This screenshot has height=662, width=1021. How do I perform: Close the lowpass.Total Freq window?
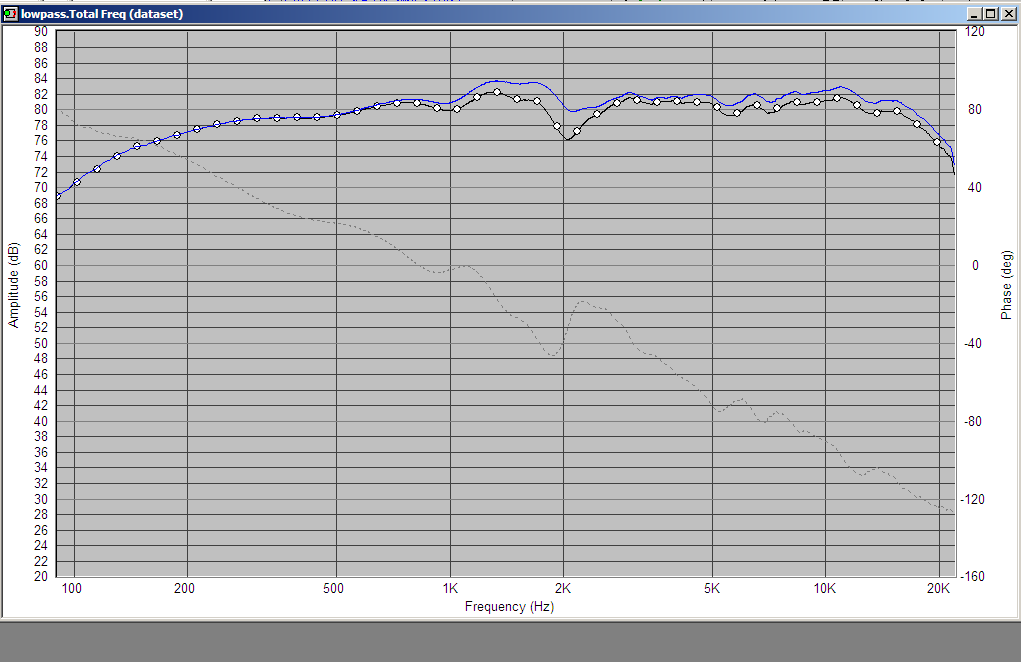click(x=1009, y=14)
